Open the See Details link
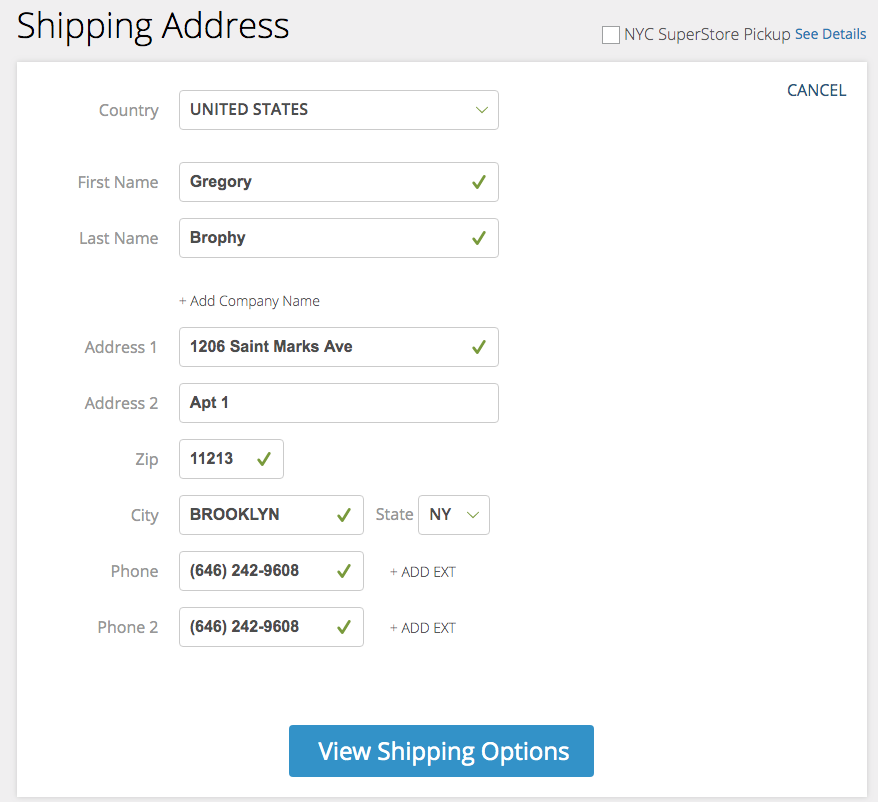Viewport: 878px width, 802px height. coord(830,34)
